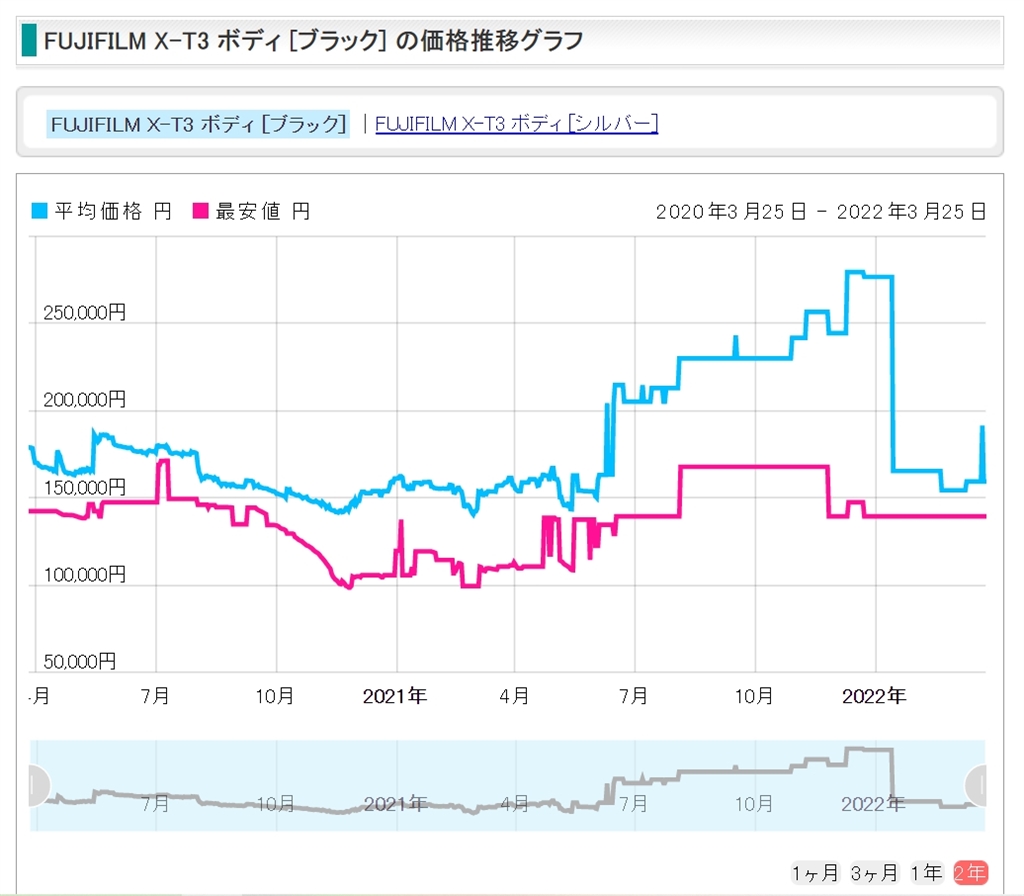Click the left handle of the range navigator

pyautogui.click(x=35, y=785)
